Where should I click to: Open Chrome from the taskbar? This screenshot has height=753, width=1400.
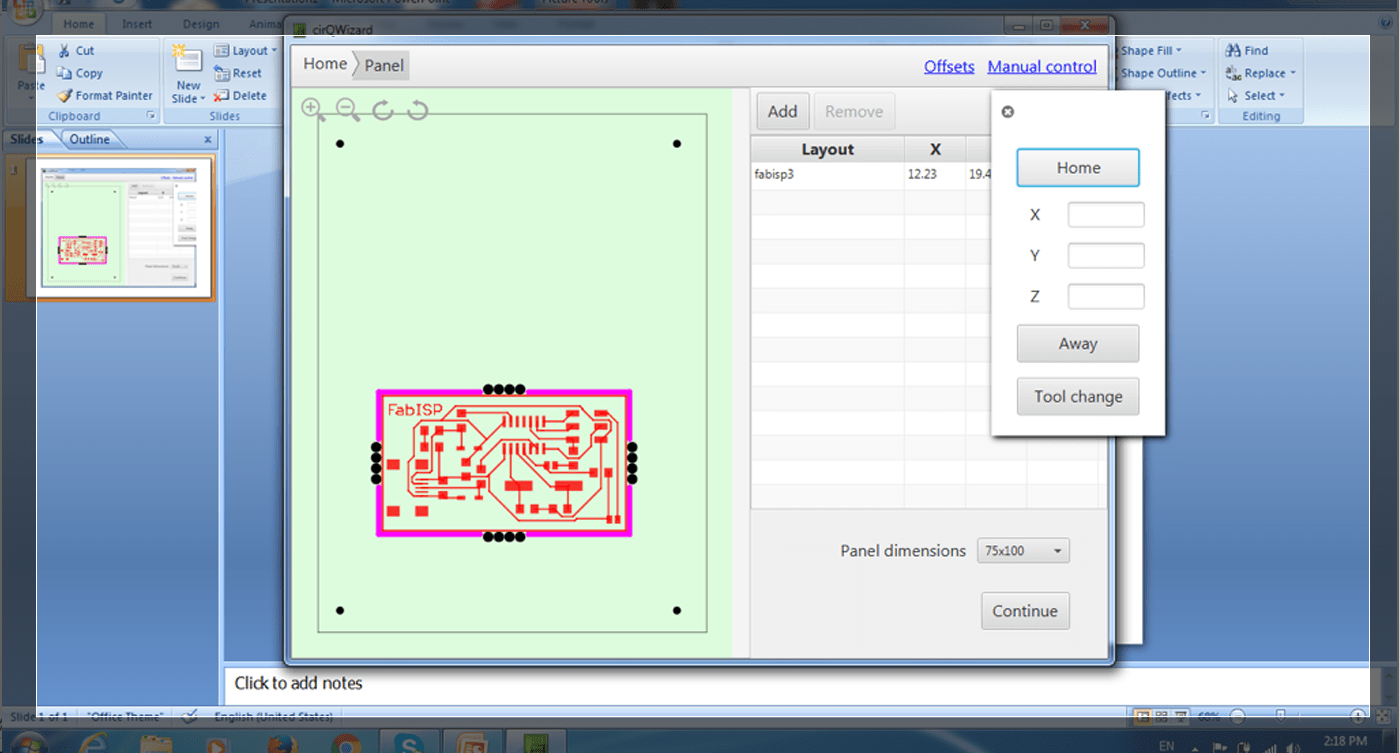click(x=346, y=744)
